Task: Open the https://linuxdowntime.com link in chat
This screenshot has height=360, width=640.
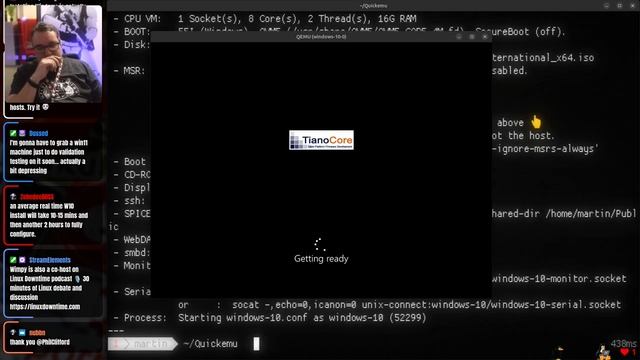Action: 45,307
